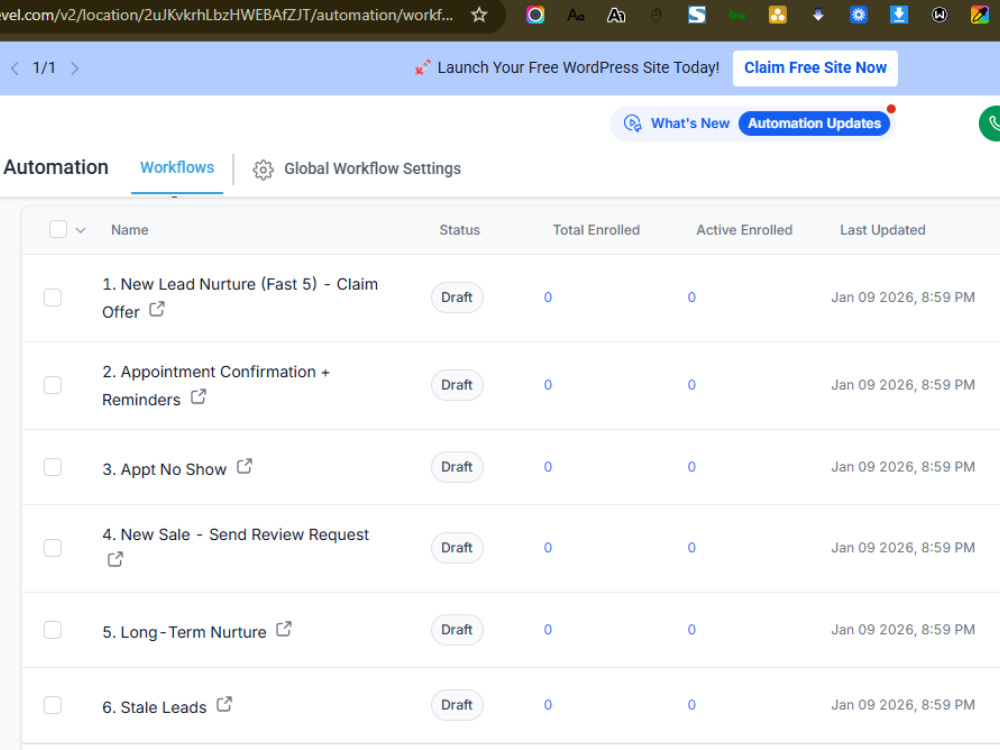Click the Claim Free Site Now button

point(815,68)
